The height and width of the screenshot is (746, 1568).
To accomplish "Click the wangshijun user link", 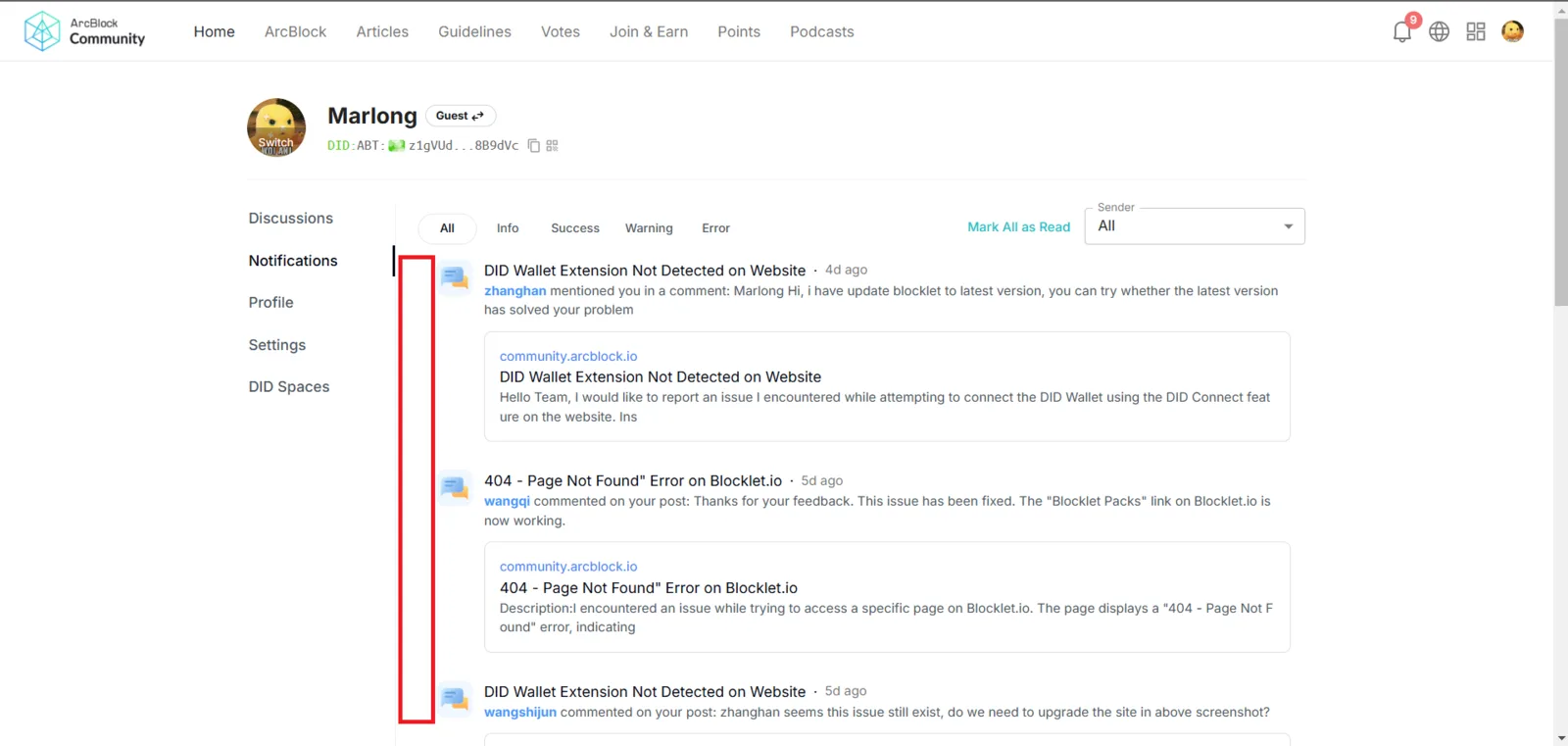I will click(520, 713).
